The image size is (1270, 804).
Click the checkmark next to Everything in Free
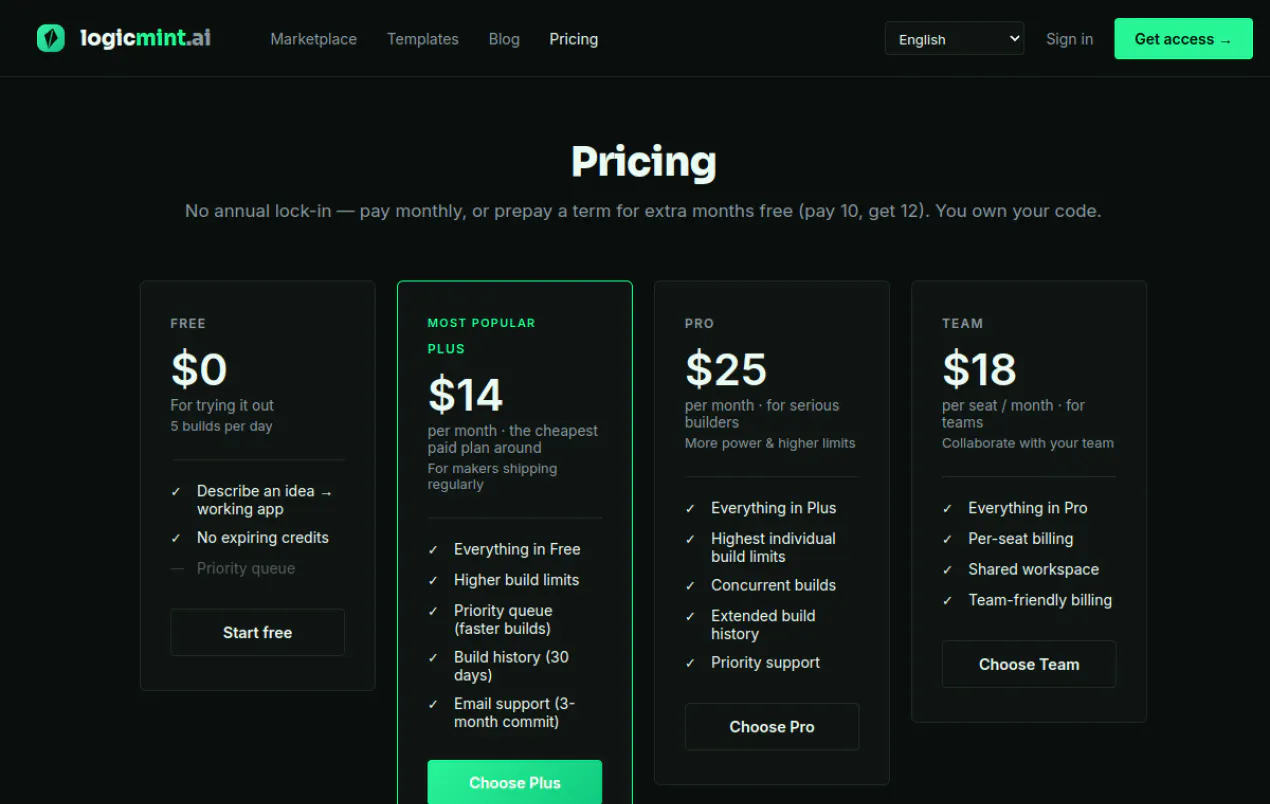[433, 550]
